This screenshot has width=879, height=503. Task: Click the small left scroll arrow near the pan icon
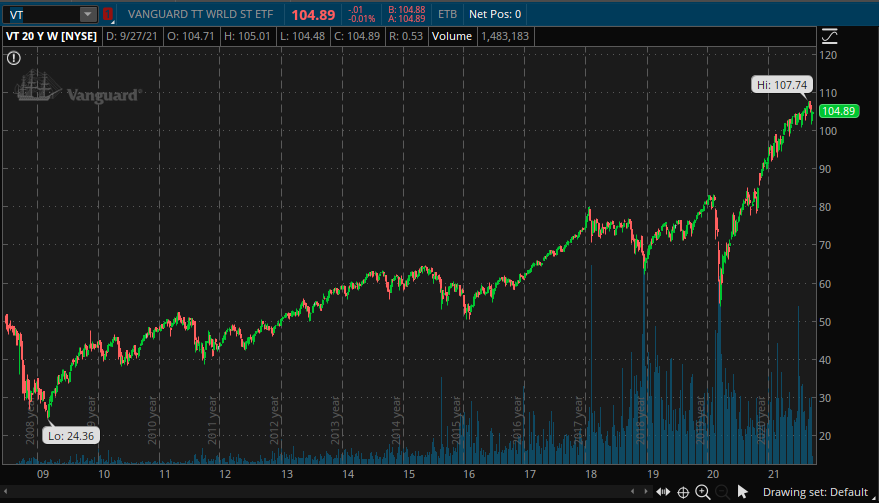(x=632, y=492)
